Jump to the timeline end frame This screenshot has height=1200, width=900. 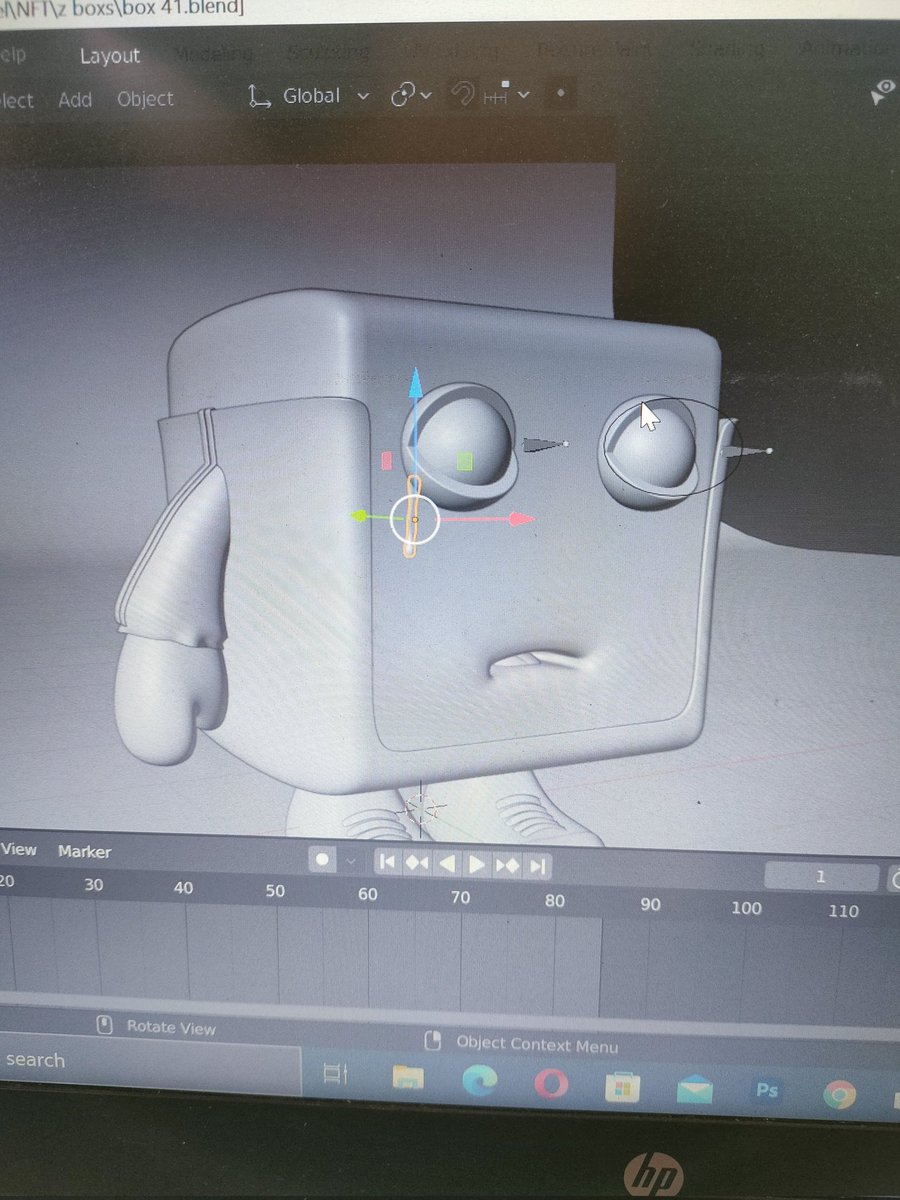[x=537, y=865]
